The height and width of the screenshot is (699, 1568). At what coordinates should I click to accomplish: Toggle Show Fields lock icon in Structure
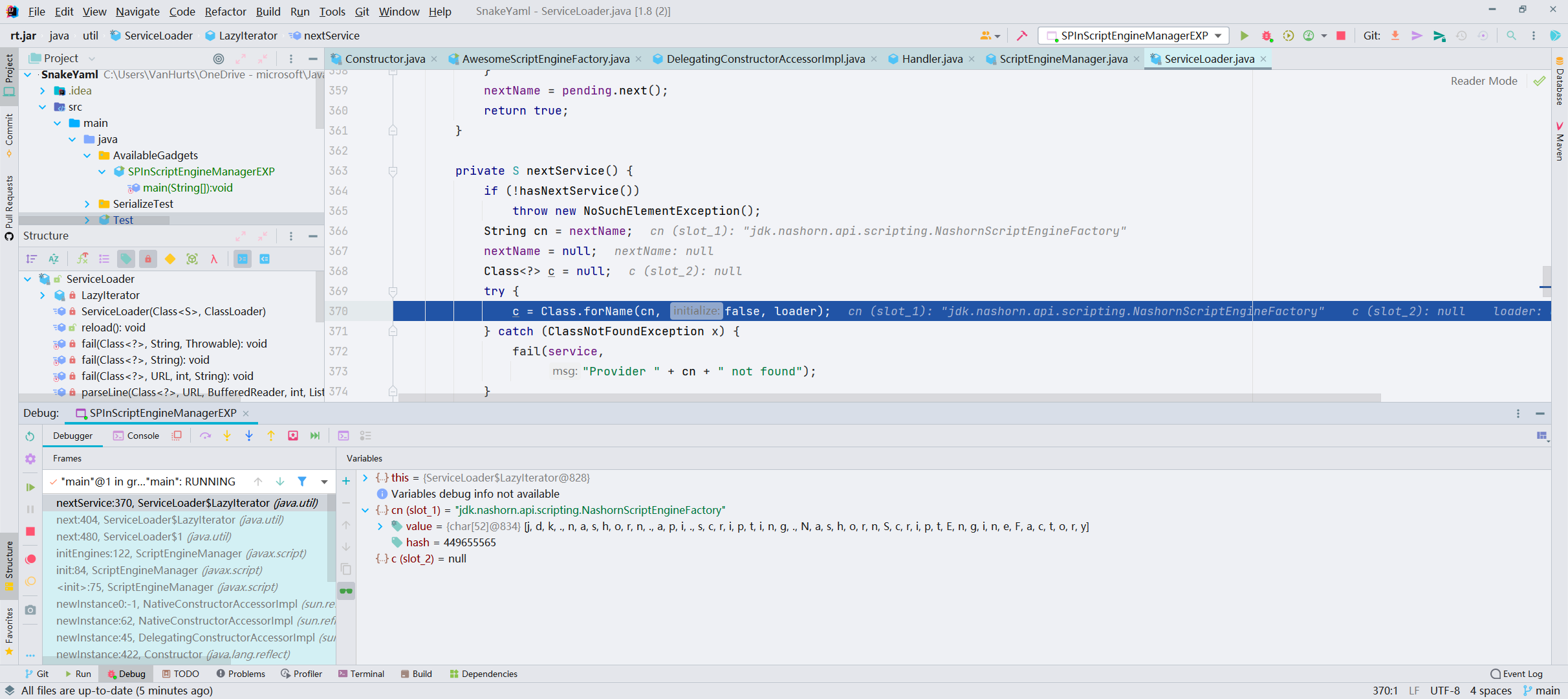(x=148, y=258)
